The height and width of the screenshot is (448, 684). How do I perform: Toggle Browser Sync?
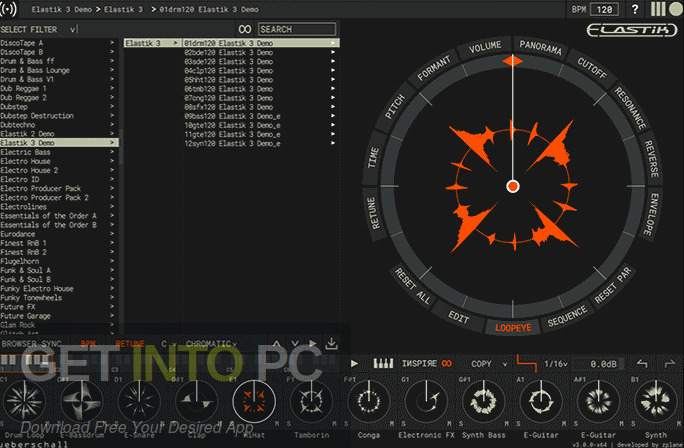[x=31, y=344]
